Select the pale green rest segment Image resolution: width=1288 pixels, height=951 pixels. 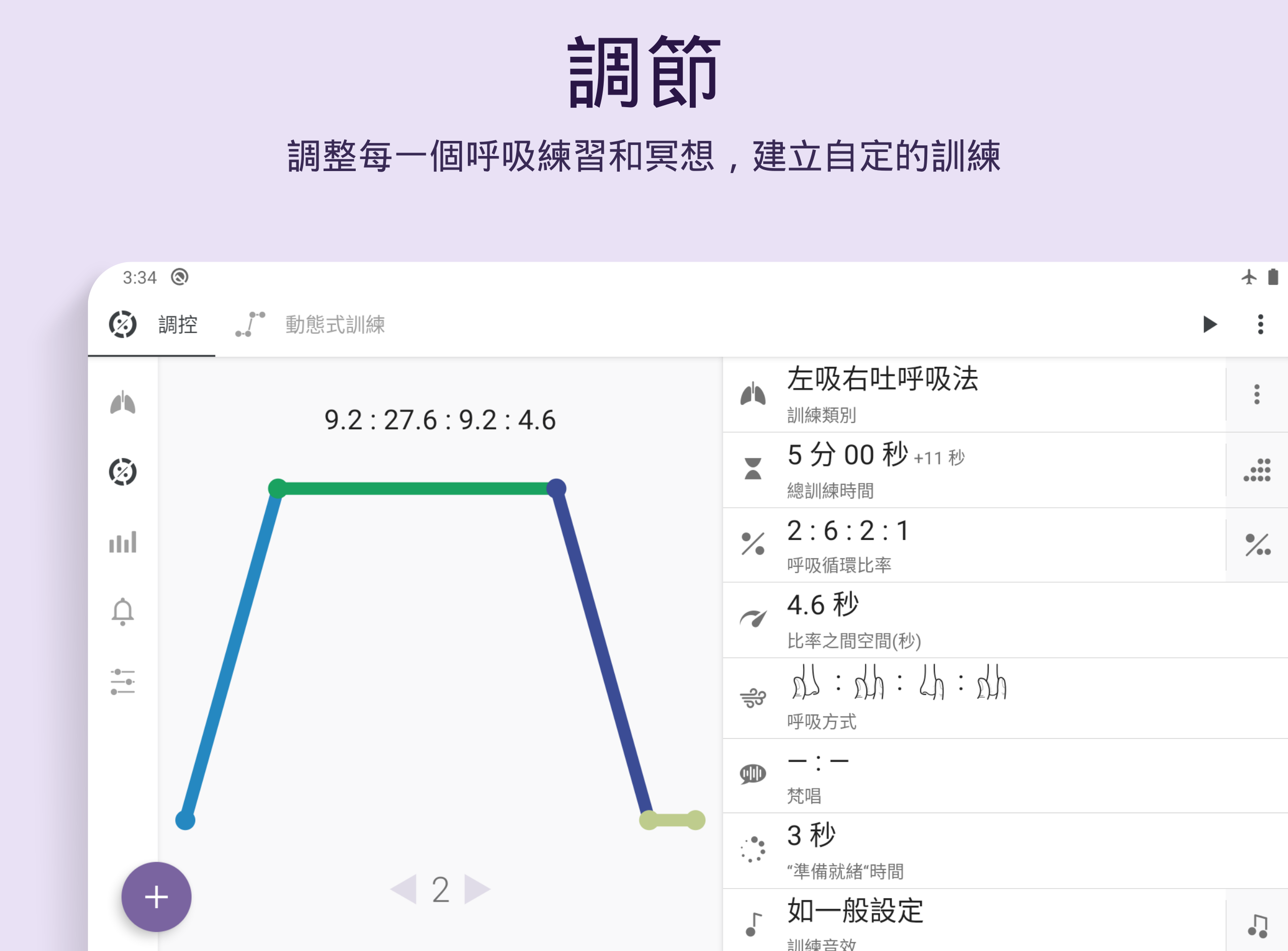click(672, 820)
